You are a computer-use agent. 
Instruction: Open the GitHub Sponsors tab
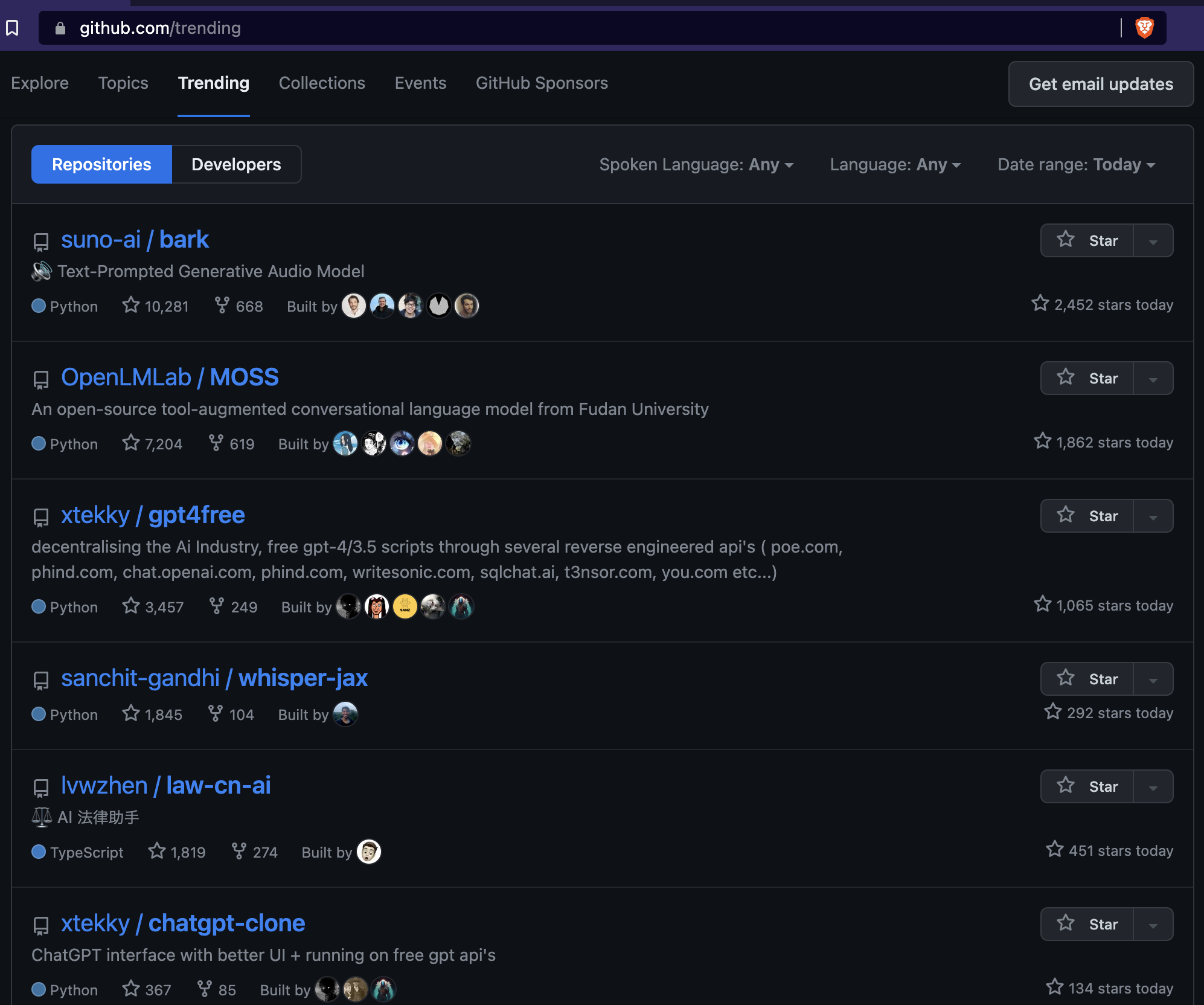tap(542, 83)
